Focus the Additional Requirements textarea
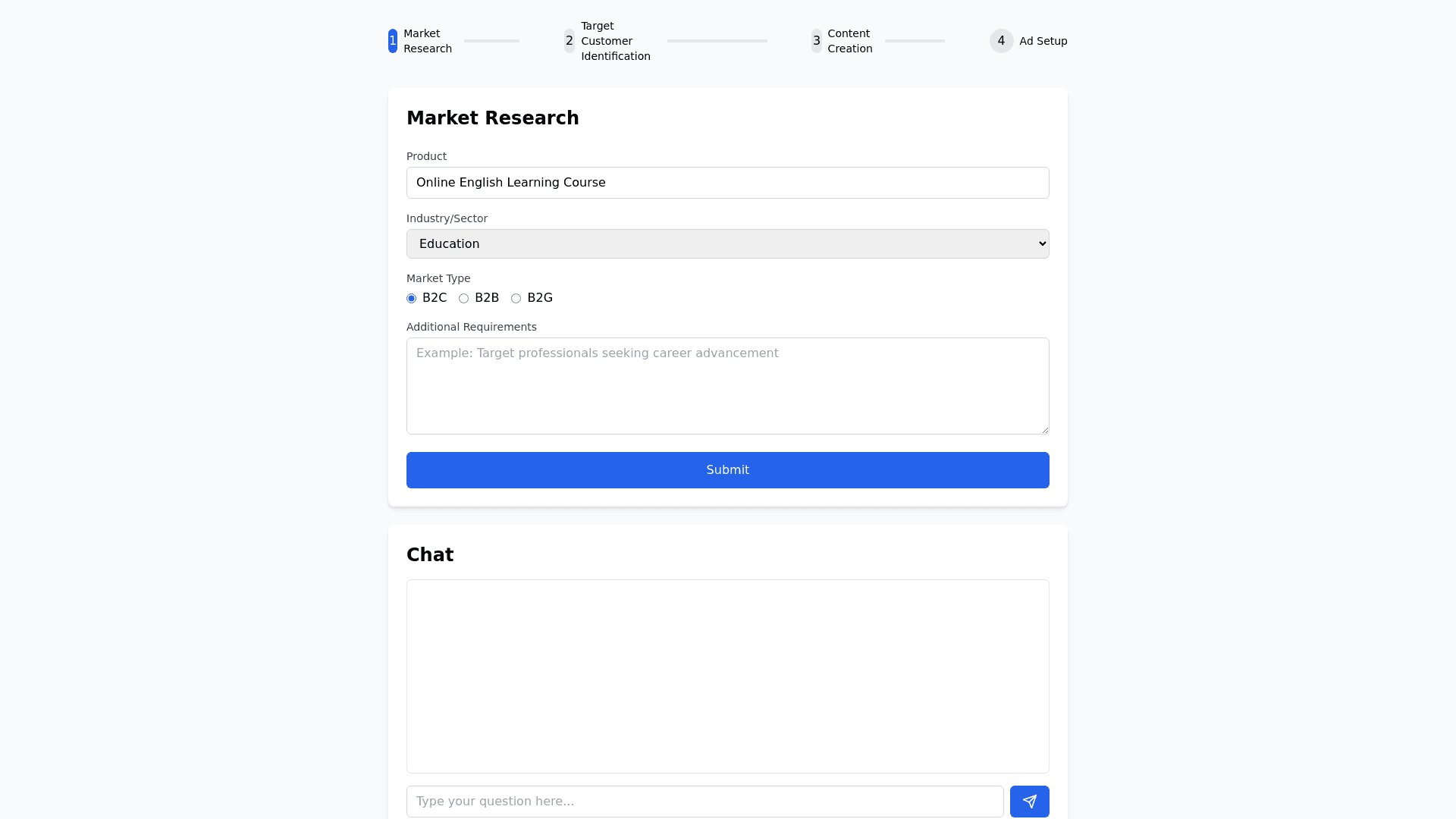This screenshot has height=819, width=1456. 727,386
